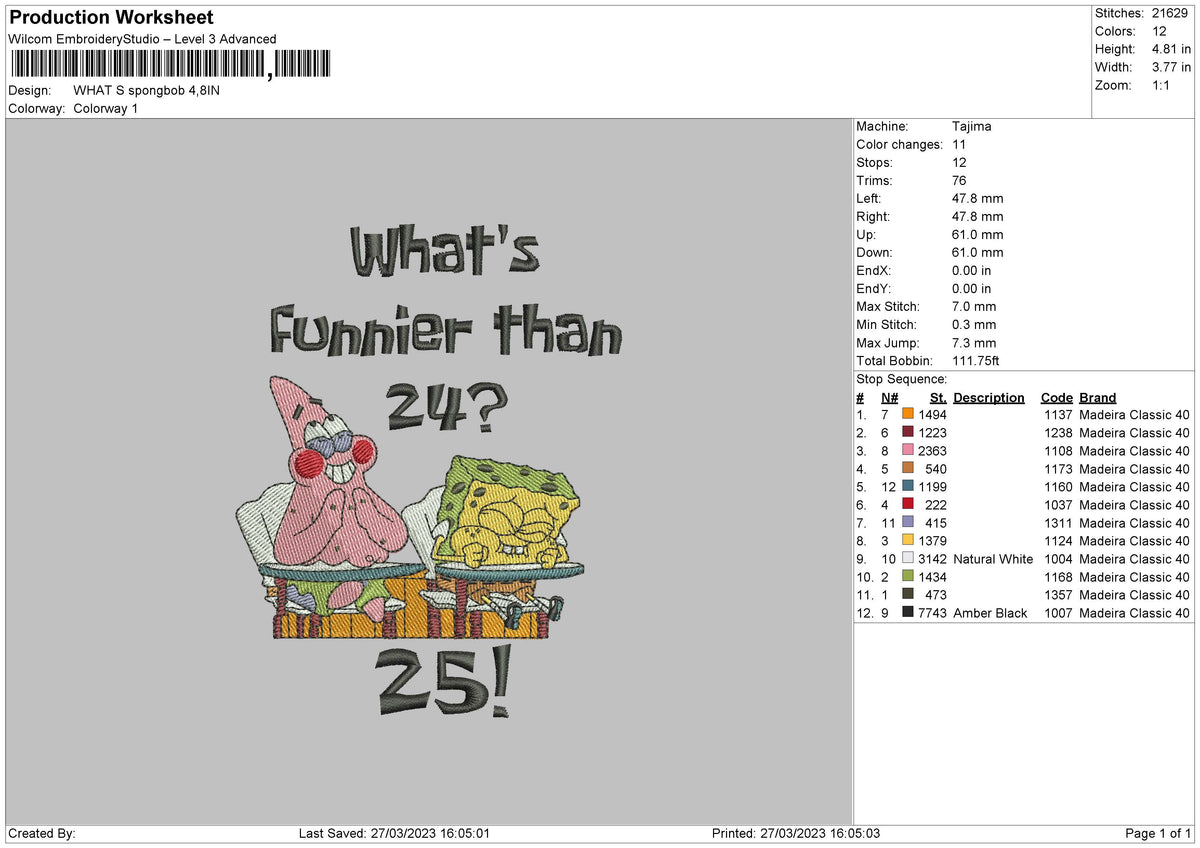Image resolution: width=1200 pixels, height=848 pixels.
Task: Choose the Natural White color swatch
Action: (x=908, y=558)
